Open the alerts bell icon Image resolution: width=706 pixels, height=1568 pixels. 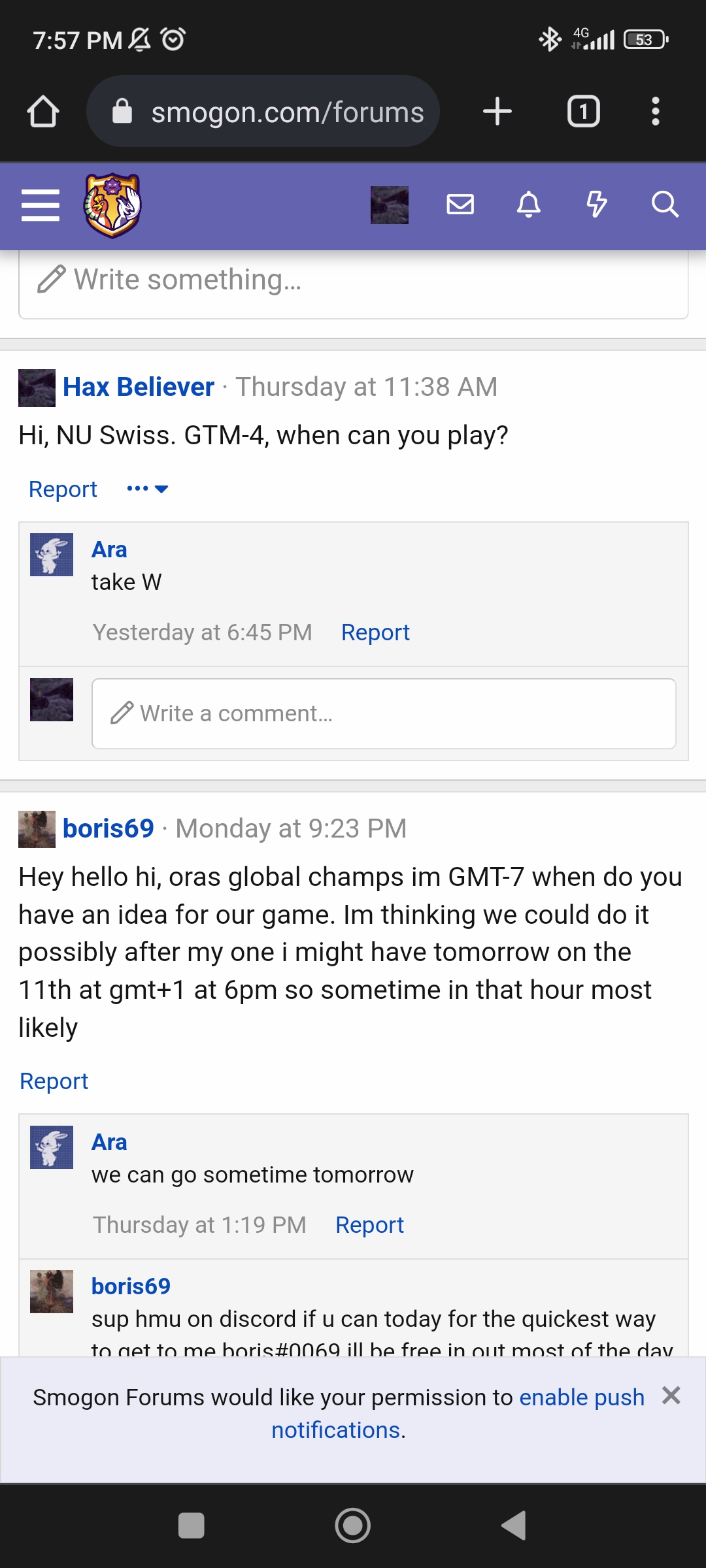click(x=529, y=204)
